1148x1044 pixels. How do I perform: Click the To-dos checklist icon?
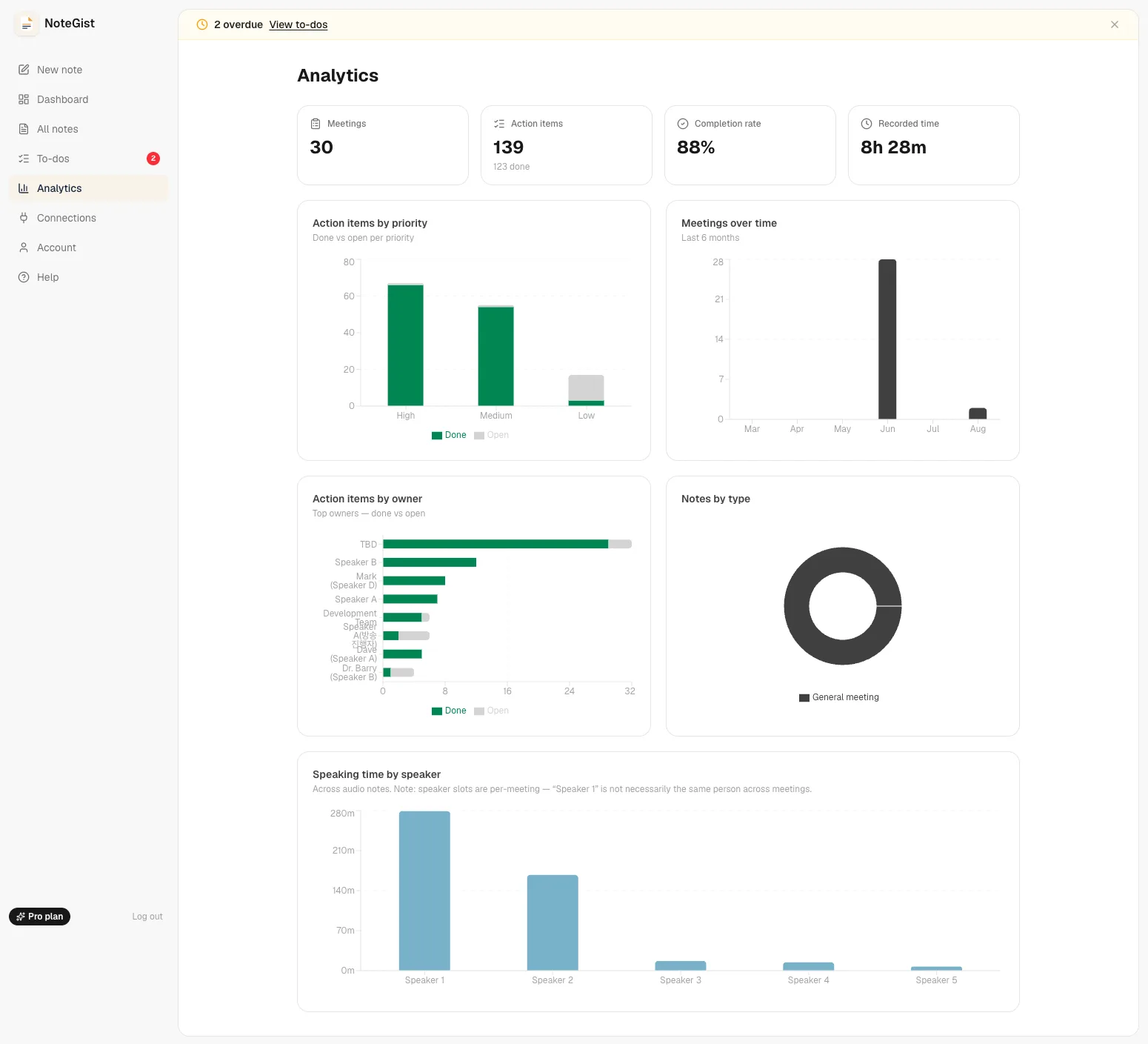coord(24,159)
